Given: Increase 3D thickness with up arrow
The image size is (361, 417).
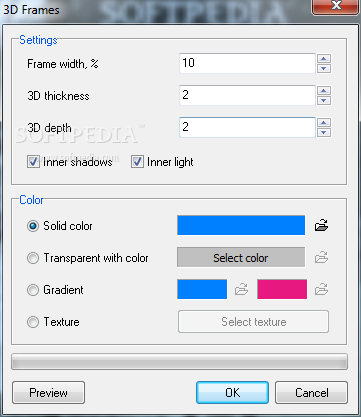Looking at the screenshot, I should click(x=324, y=91).
